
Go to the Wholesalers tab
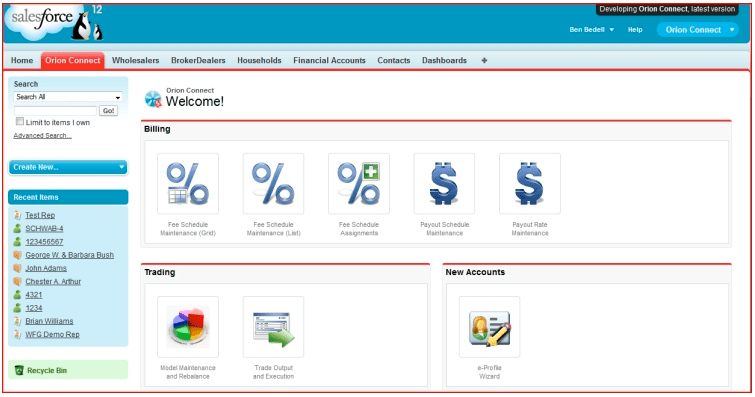pyautogui.click(x=135, y=60)
